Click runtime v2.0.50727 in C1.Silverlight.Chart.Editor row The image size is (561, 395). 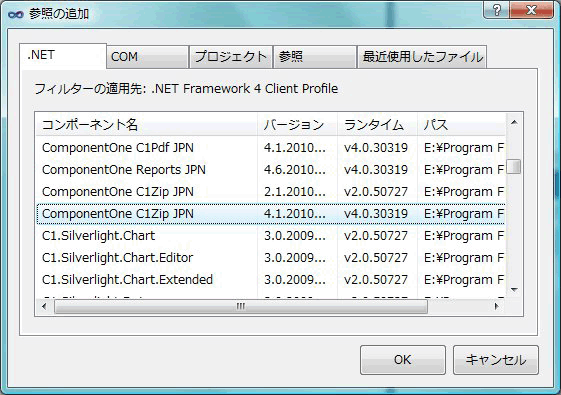376,258
